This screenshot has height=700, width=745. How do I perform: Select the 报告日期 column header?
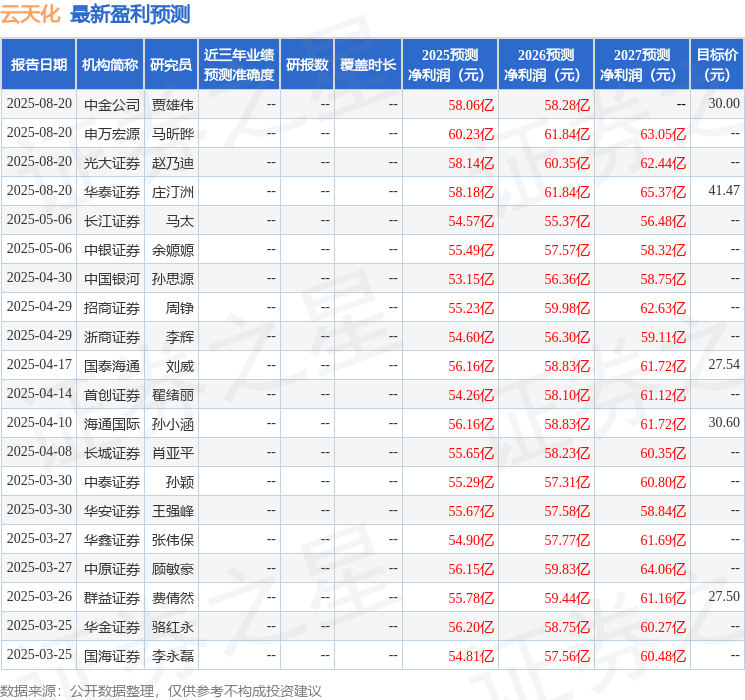click(x=38, y=65)
